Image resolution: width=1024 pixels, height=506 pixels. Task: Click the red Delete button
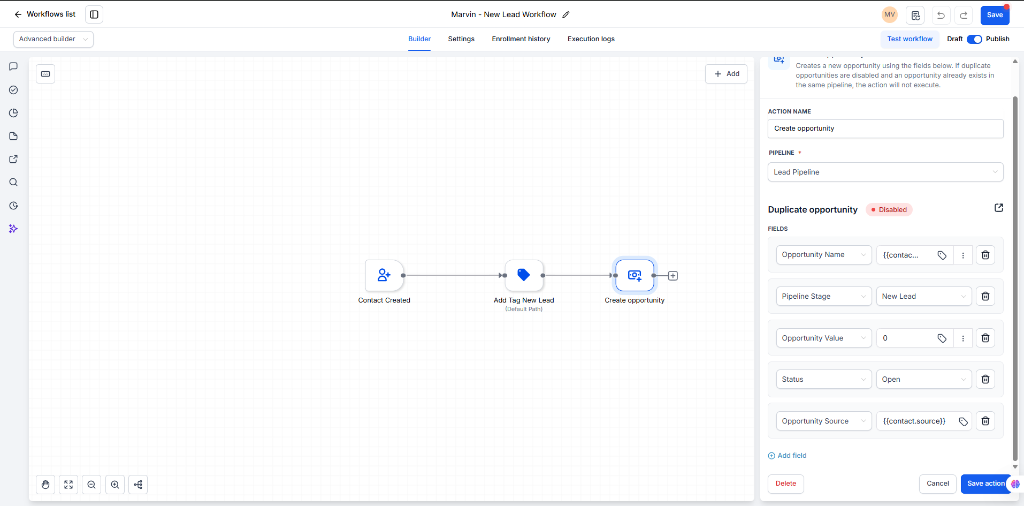pos(786,484)
